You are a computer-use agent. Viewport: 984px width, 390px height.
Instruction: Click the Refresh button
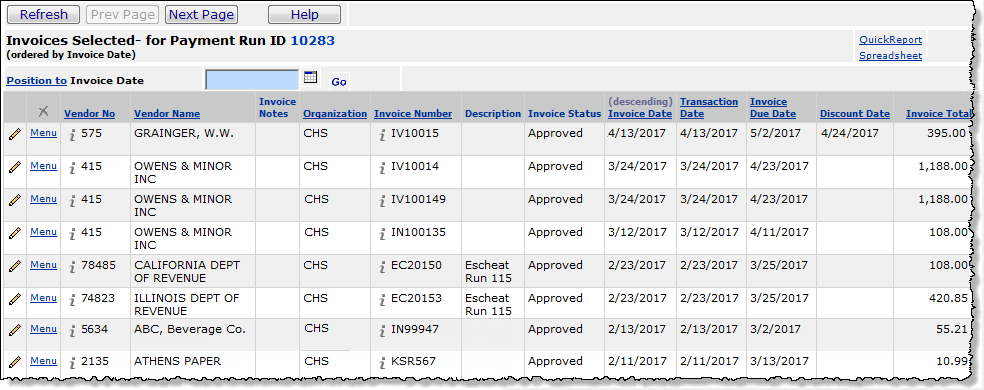pos(43,14)
